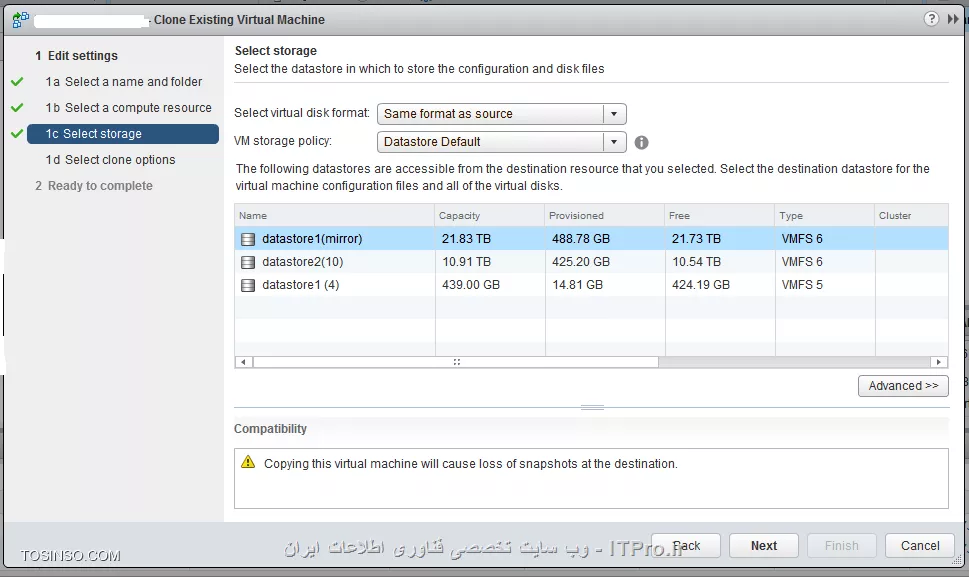Click the Finish button
The image size is (969, 577).
click(842, 545)
